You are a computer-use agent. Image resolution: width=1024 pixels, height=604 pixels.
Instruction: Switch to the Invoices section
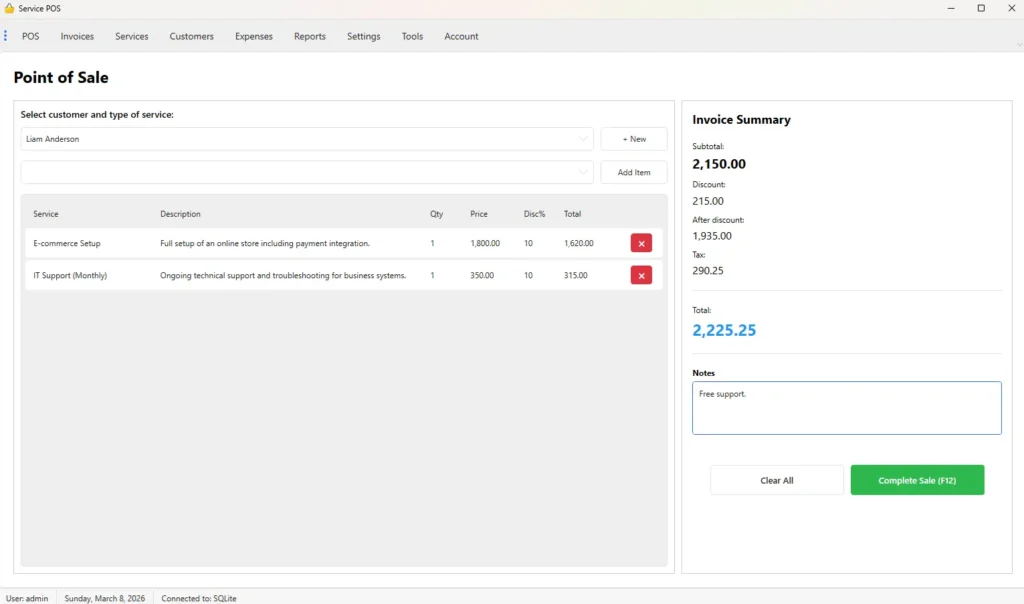(x=77, y=36)
